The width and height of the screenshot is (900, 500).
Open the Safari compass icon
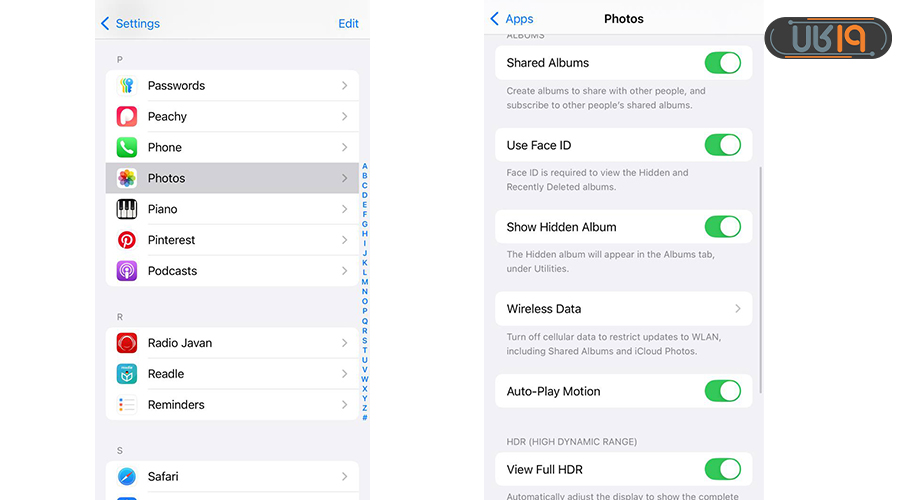click(x=127, y=477)
